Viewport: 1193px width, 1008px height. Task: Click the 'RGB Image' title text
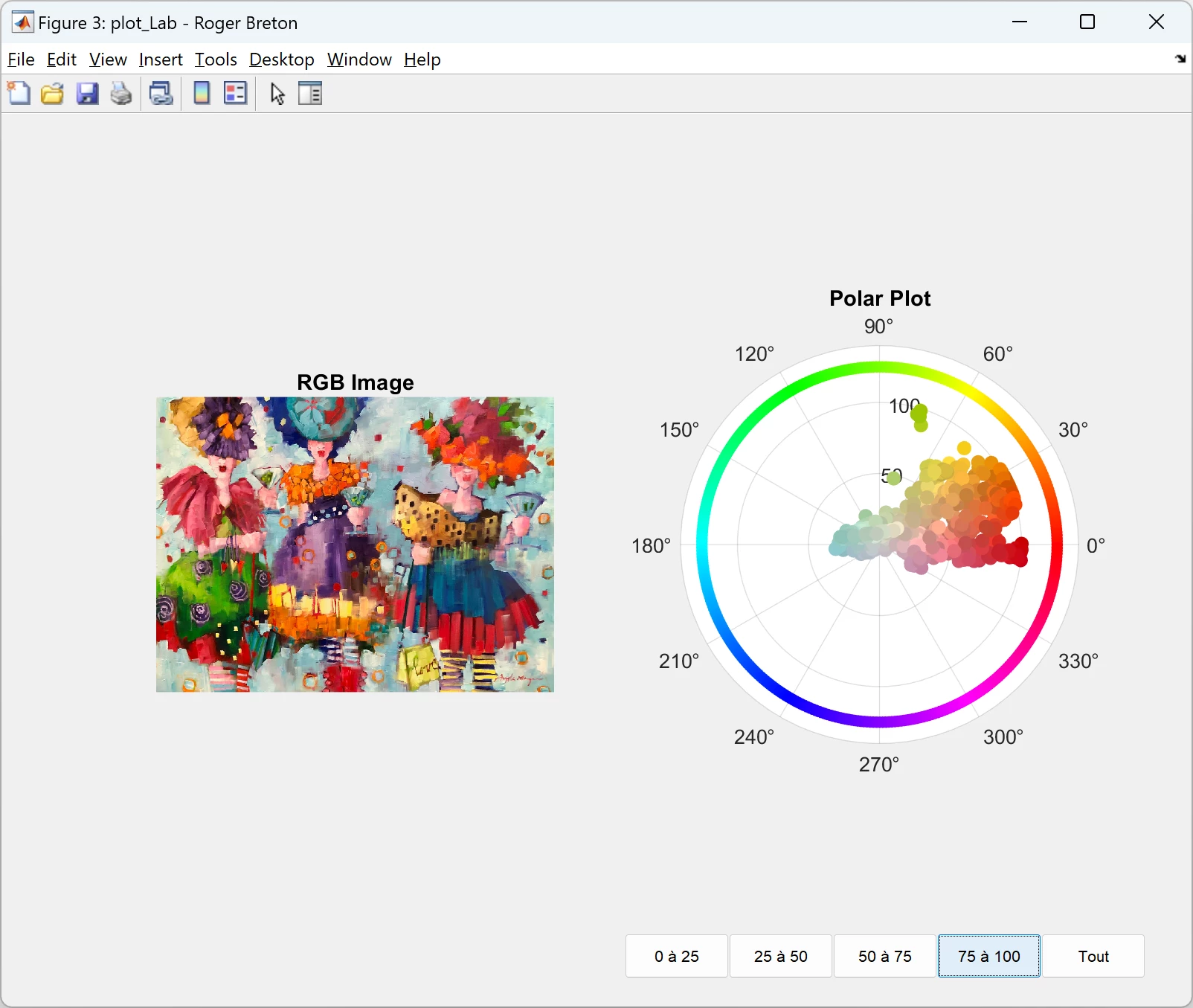[x=356, y=382]
